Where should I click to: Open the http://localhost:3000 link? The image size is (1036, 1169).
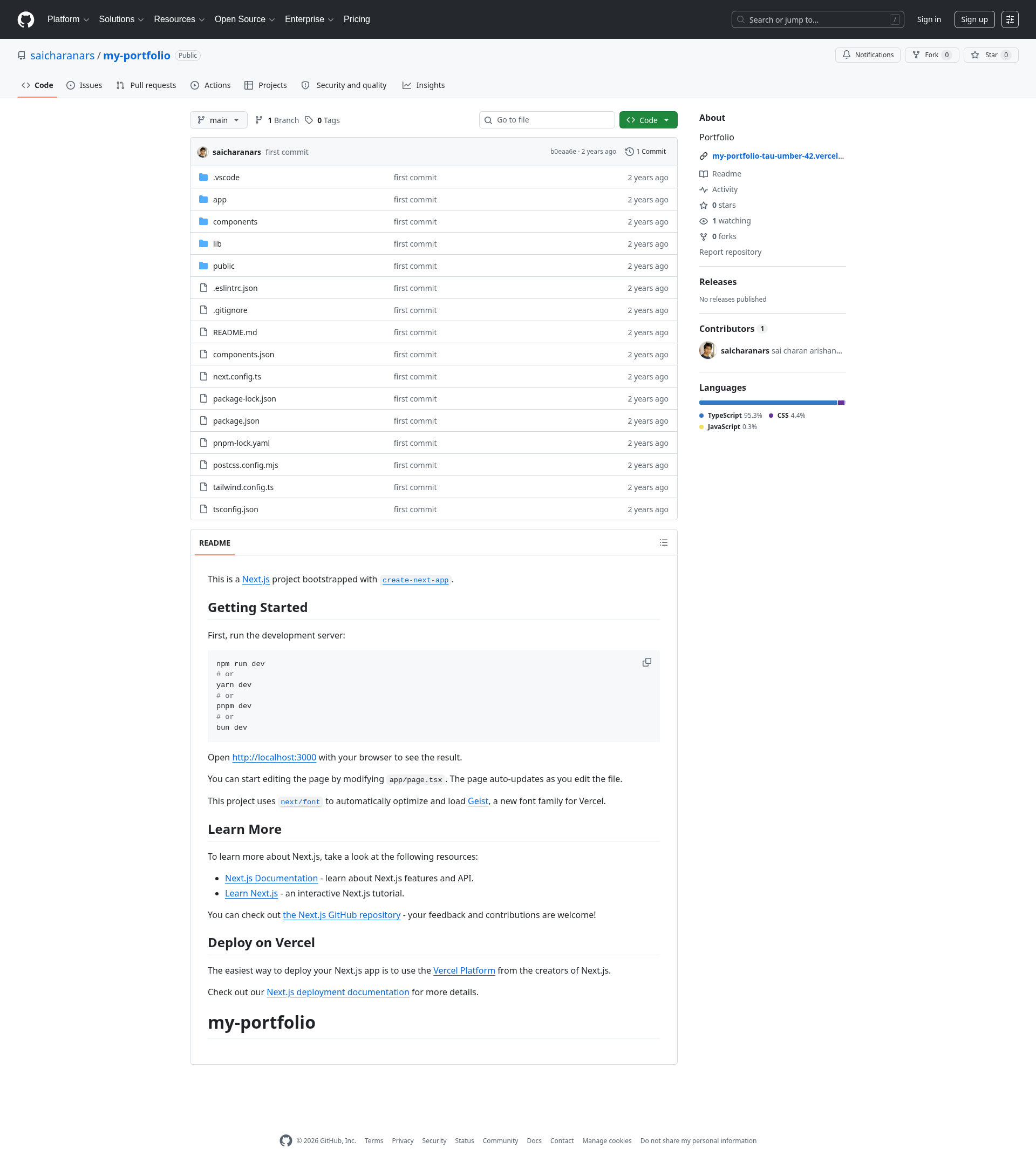click(x=274, y=757)
